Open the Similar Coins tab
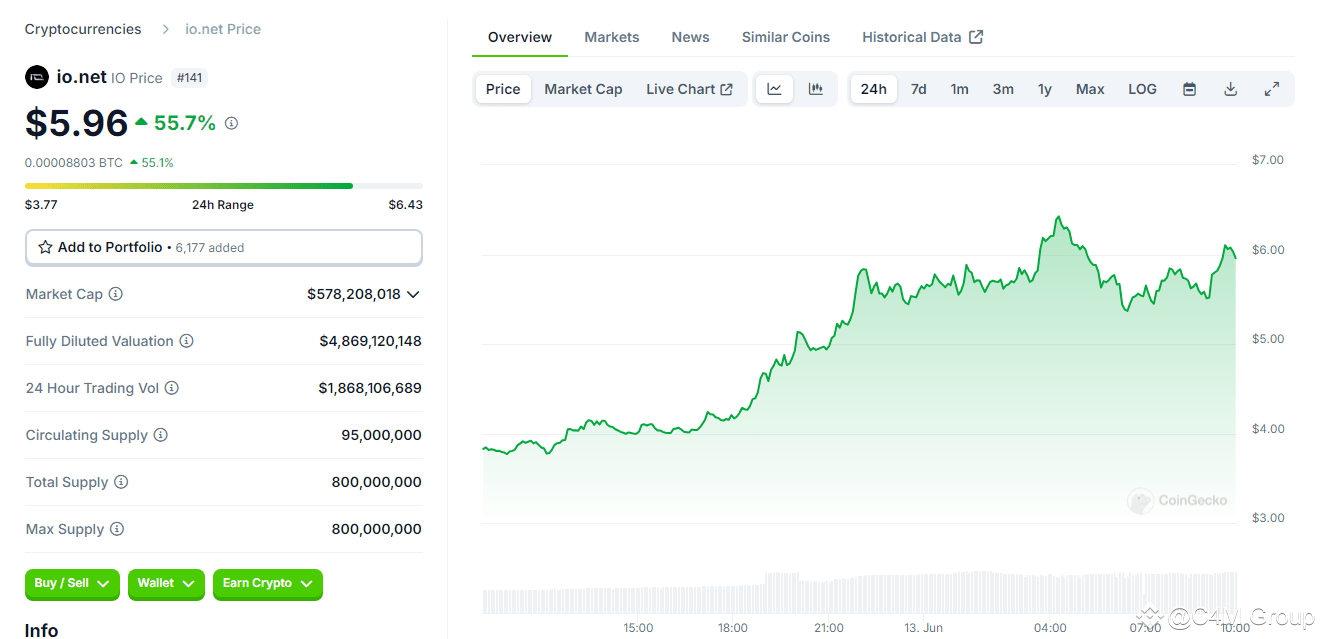Screen dimensions: 1323x639 [x=786, y=37]
